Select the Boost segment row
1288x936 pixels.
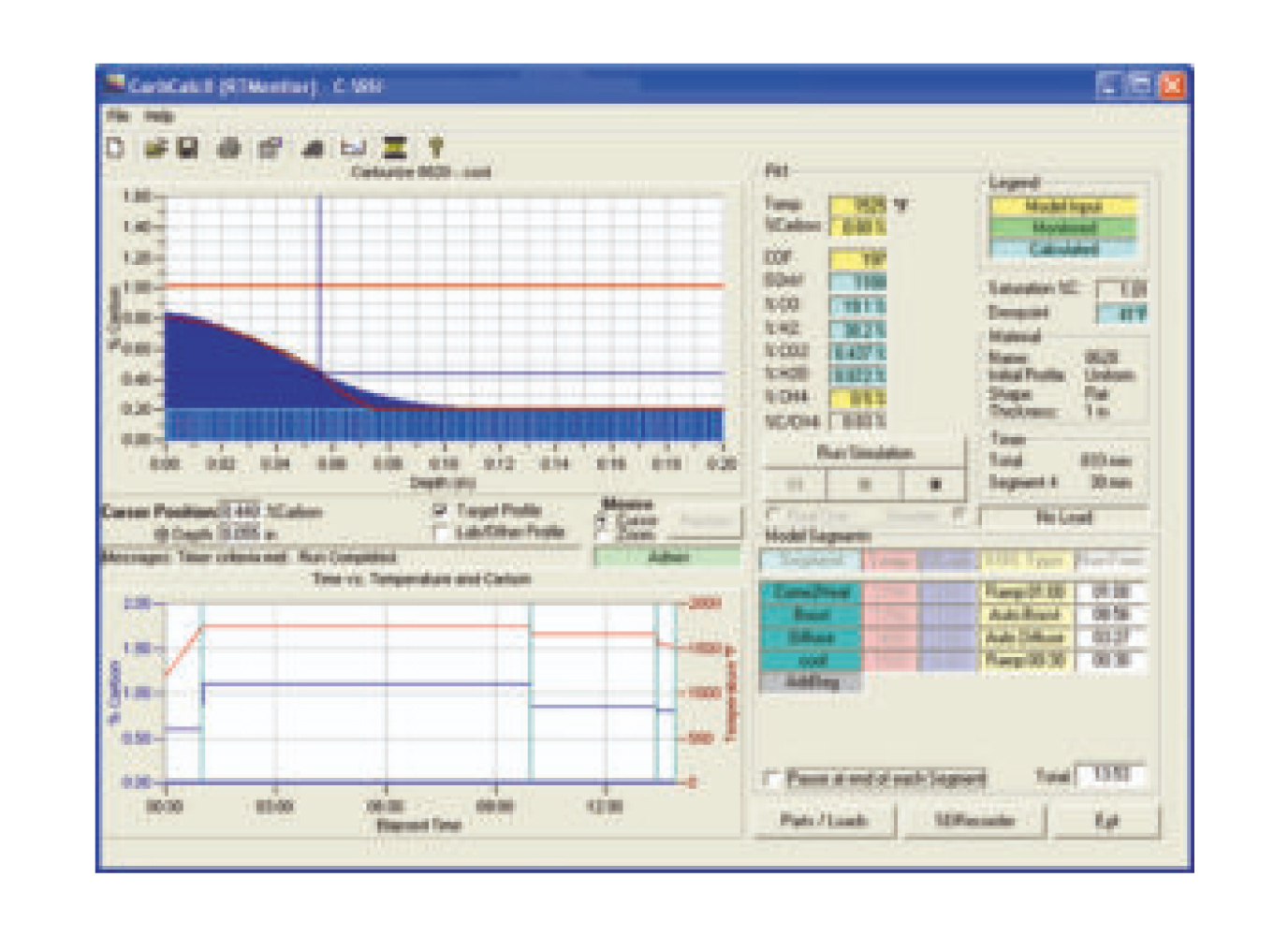tap(811, 615)
